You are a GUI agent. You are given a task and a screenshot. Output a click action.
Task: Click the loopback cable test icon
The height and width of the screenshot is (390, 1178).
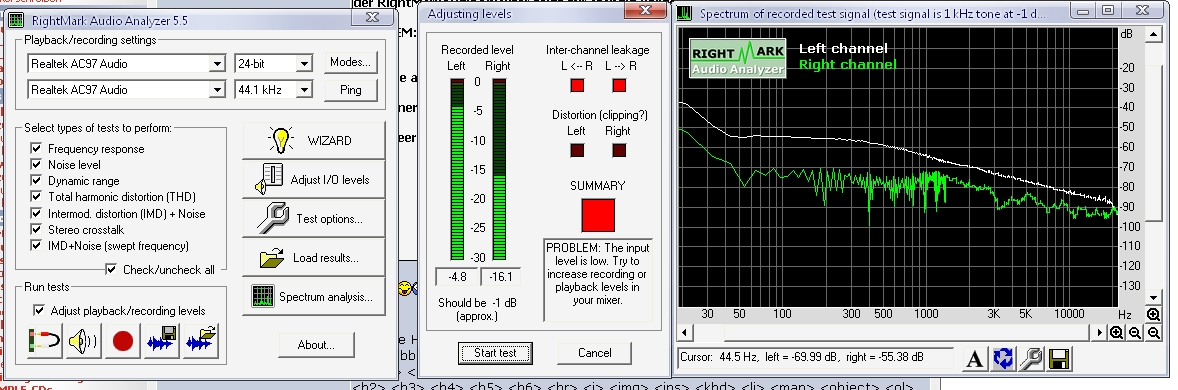44,341
